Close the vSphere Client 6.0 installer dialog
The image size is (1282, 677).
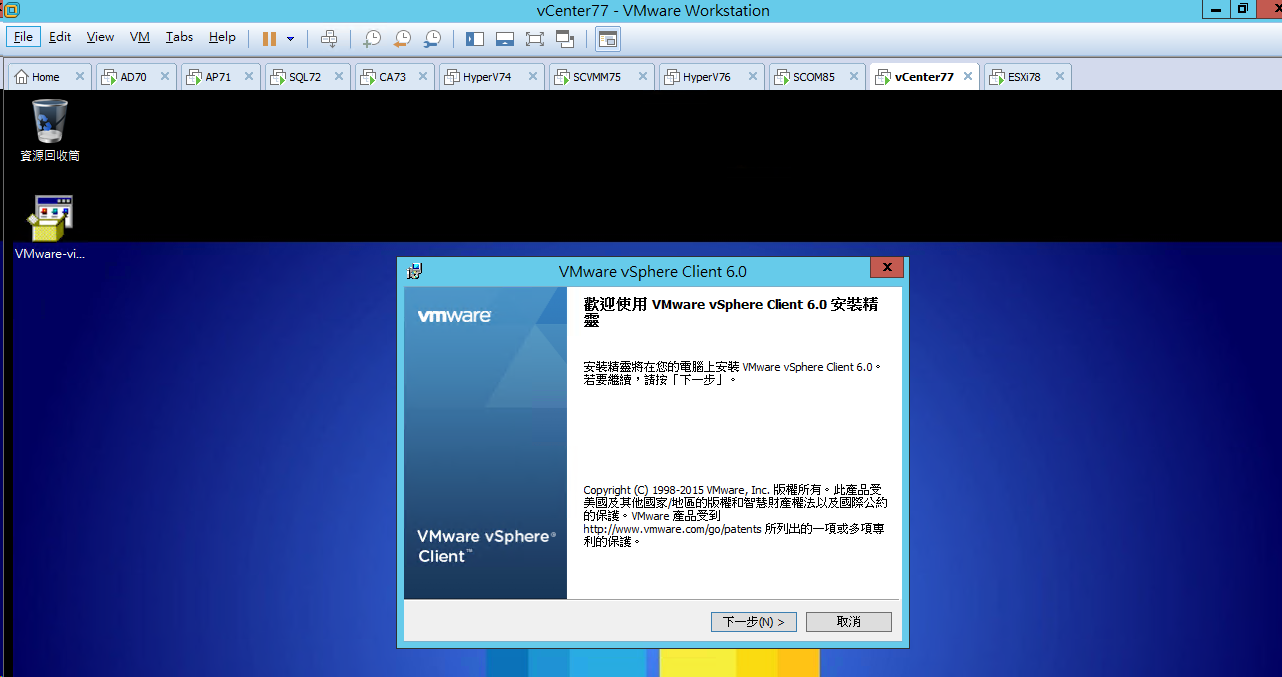coord(886,268)
